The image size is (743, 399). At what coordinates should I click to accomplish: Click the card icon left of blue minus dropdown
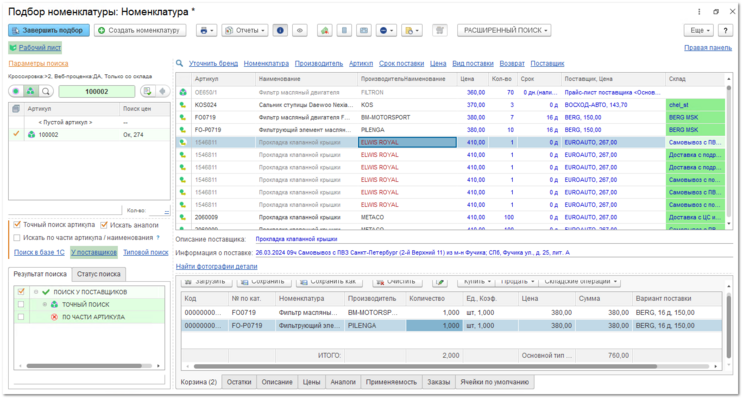click(x=363, y=30)
